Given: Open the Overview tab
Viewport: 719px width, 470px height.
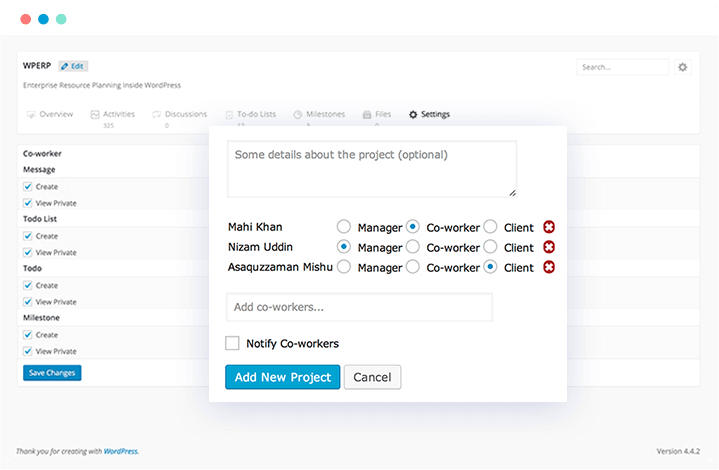Looking at the screenshot, I should [50, 114].
